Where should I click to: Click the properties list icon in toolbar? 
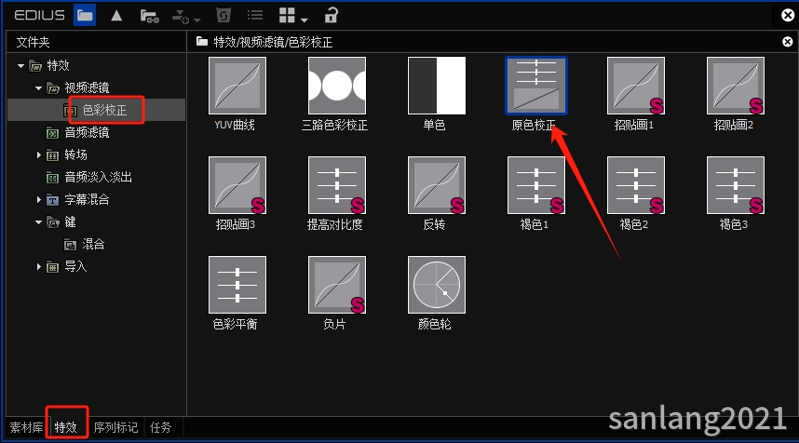(255, 16)
